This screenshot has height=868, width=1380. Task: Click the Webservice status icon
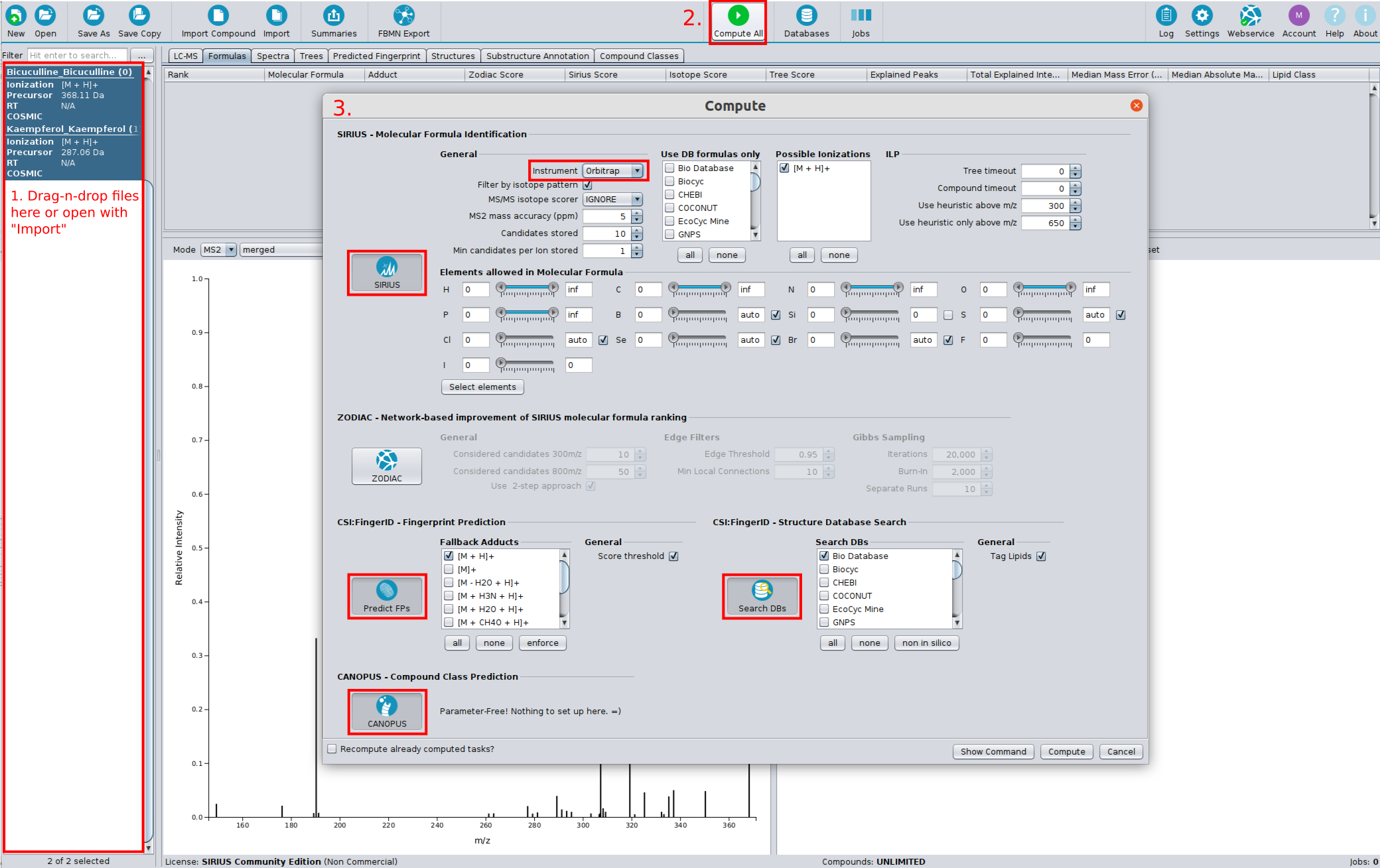click(x=1251, y=15)
